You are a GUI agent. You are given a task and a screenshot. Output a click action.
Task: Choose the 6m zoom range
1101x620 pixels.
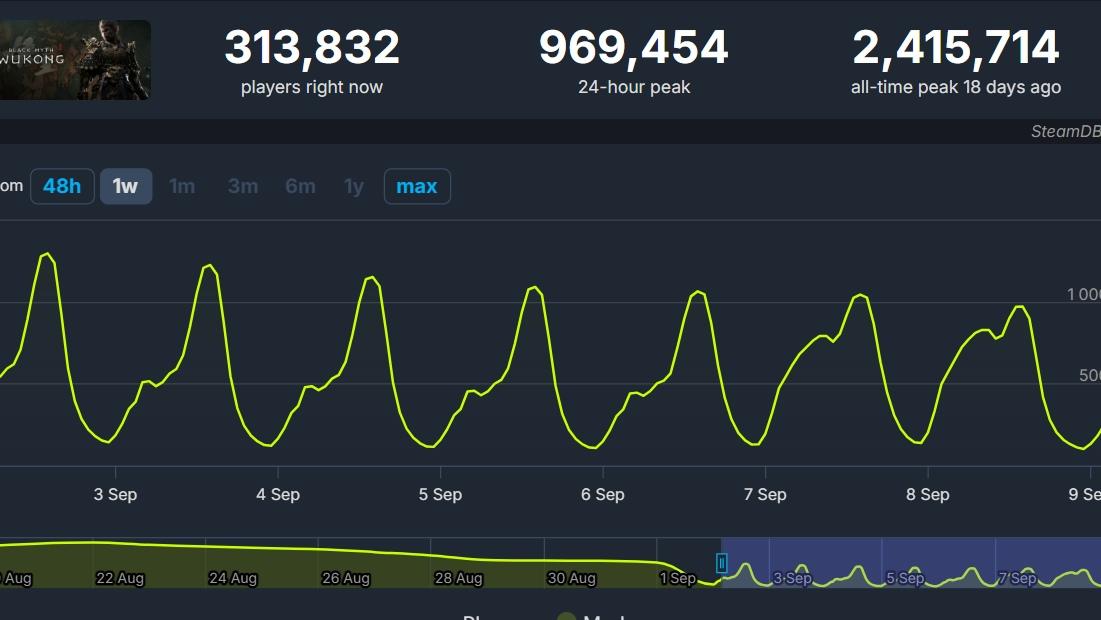[x=300, y=186]
